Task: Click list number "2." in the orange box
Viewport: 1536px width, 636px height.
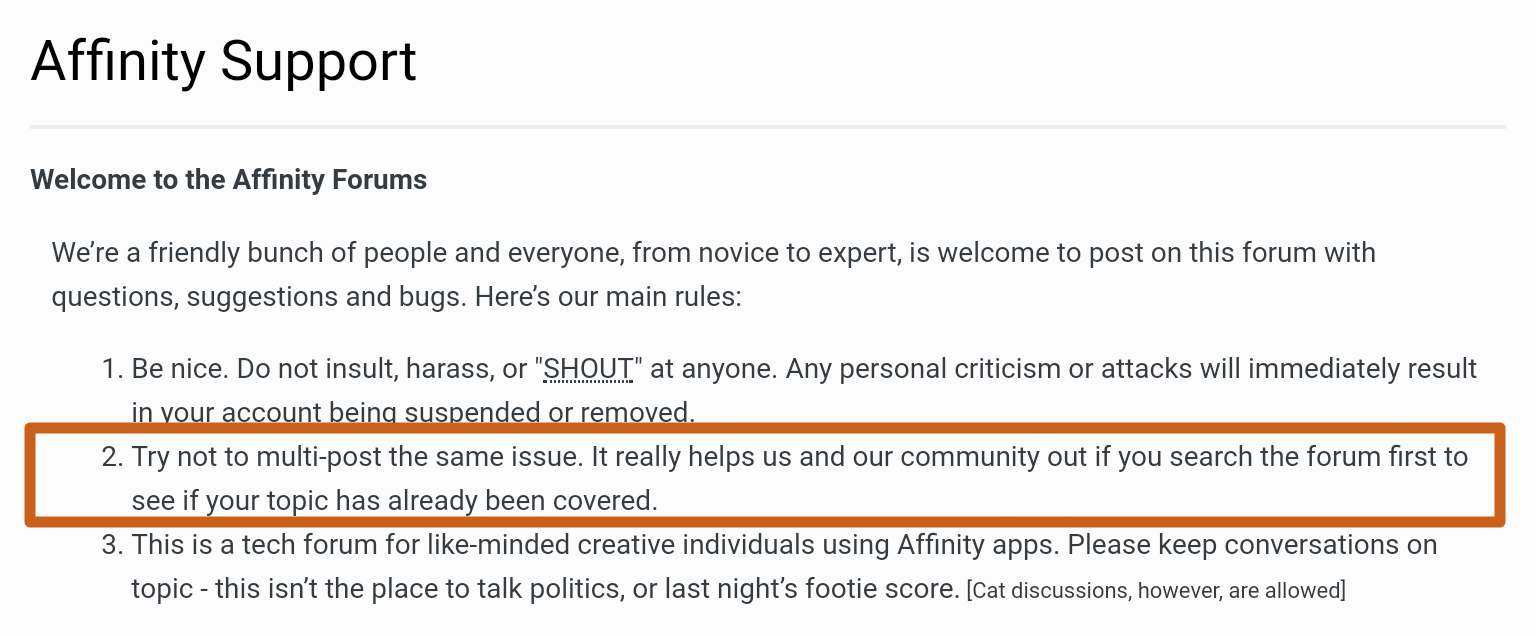Action: click(x=111, y=458)
